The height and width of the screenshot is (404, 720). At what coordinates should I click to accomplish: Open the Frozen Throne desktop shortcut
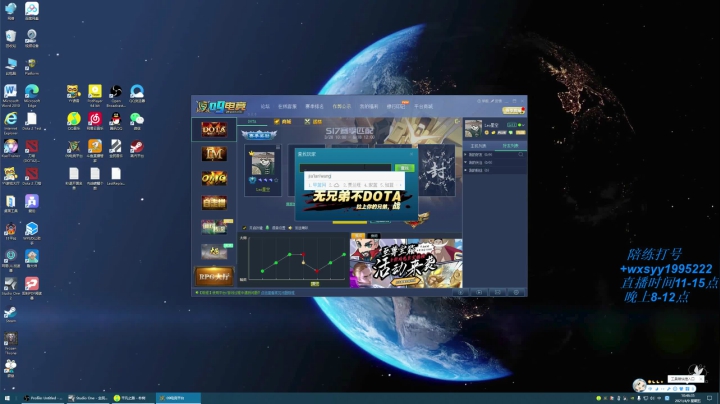(x=10, y=343)
